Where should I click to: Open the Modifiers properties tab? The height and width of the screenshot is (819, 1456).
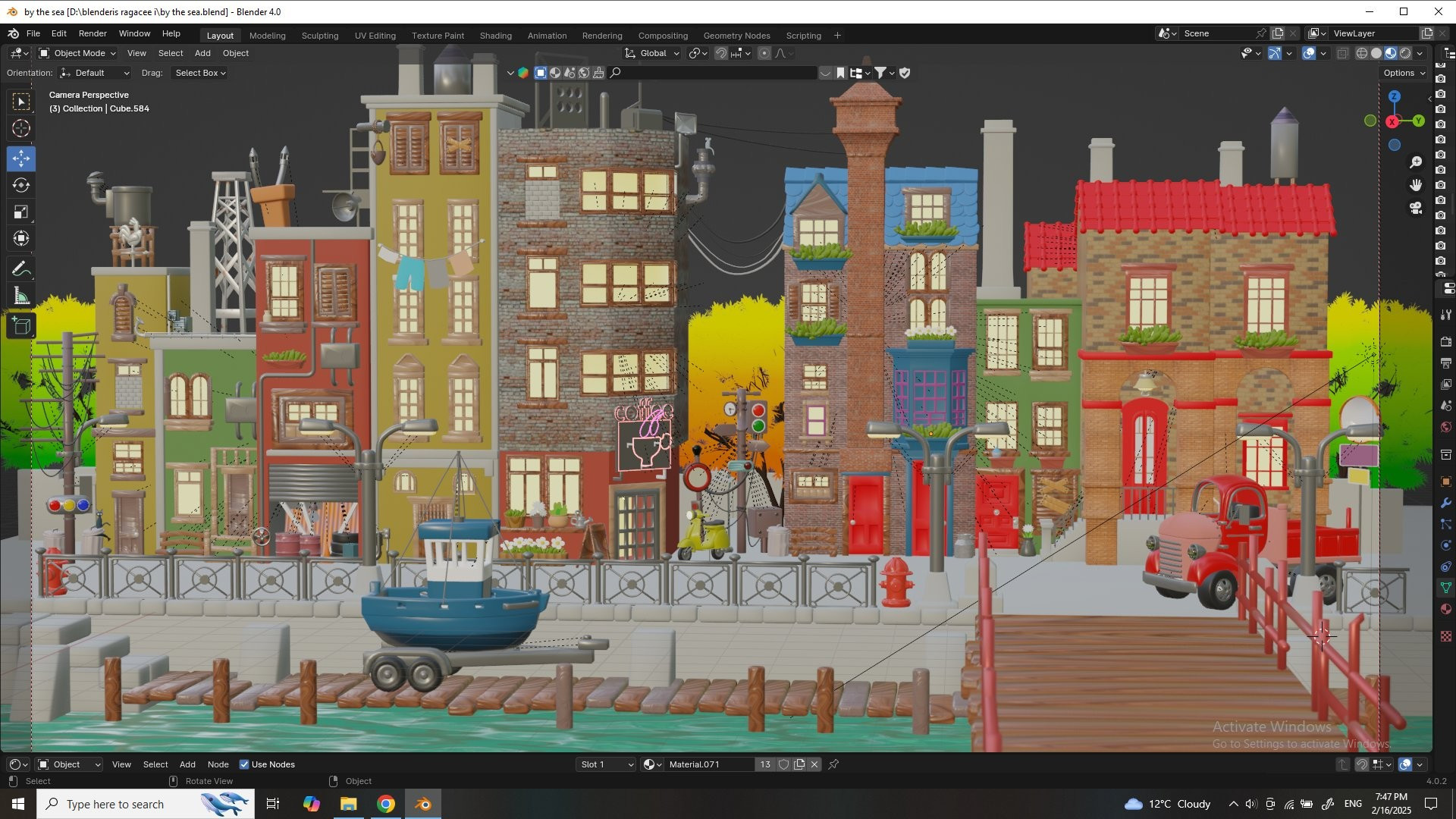pyautogui.click(x=1446, y=503)
